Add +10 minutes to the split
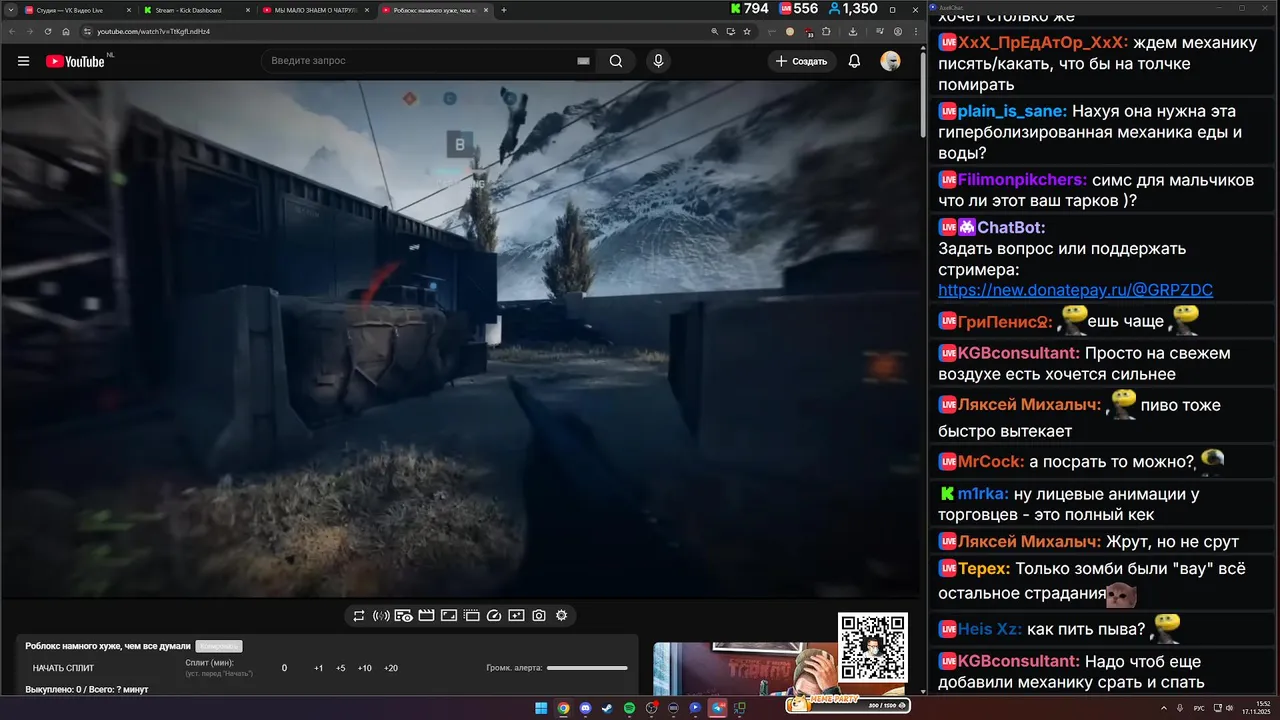Viewport: 1280px width, 720px height. tap(365, 668)
